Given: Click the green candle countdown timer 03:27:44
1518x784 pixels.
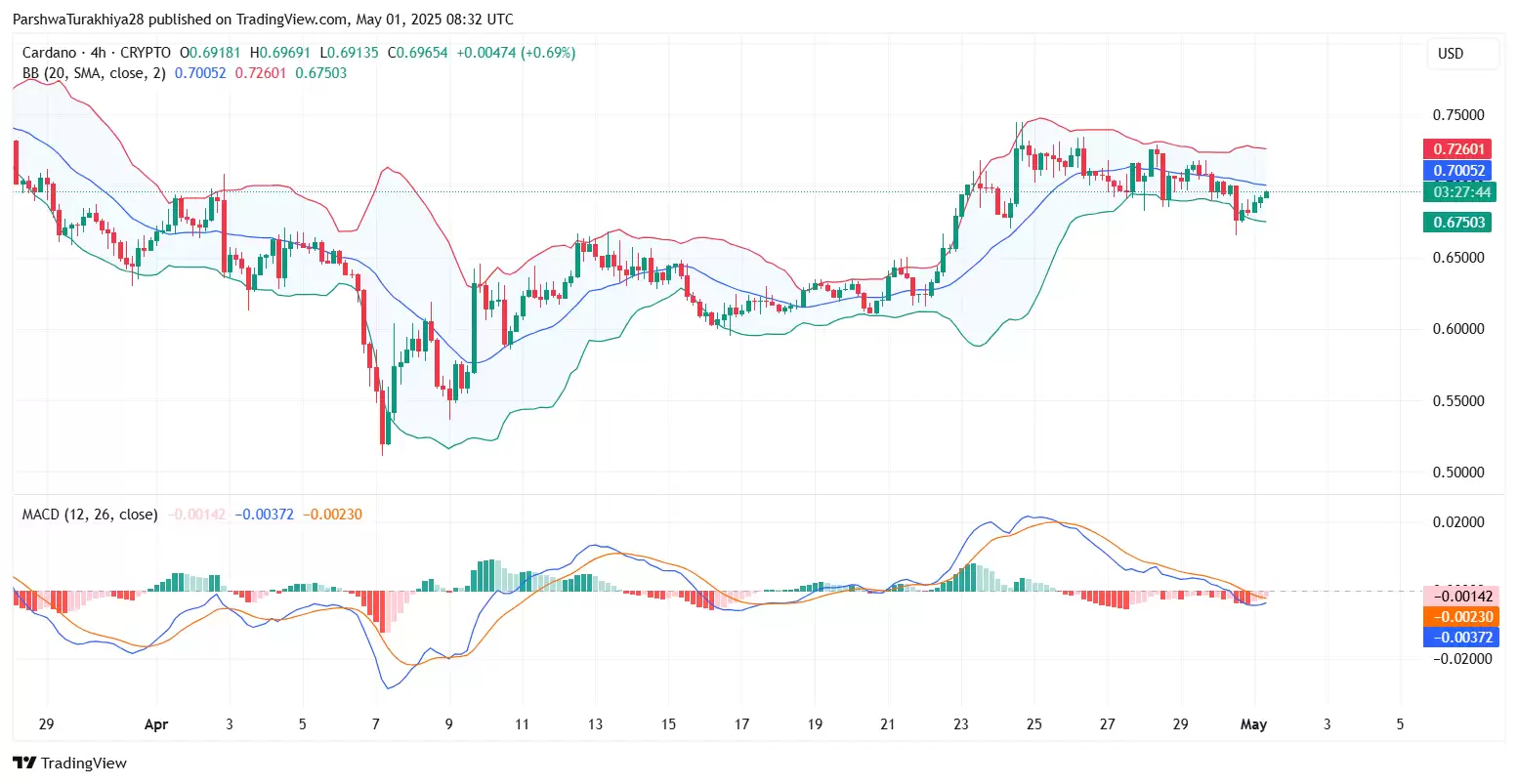Looking at the screenshot, I should [1456, 192].
